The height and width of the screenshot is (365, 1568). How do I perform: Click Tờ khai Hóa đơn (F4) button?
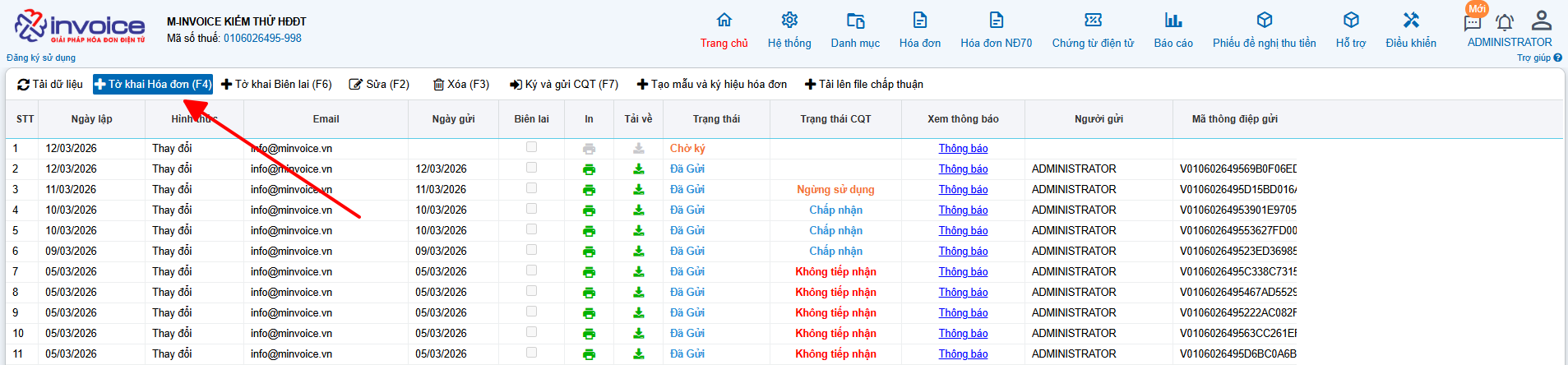click(153, 84)
